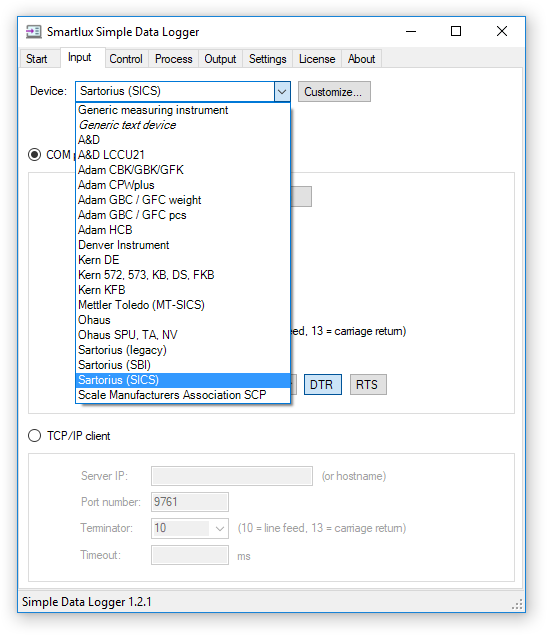The width and height of the screenshot is (547, 635).
Task: Choose Sartorius (SBI) device
Action: click(x=183, y=365)
